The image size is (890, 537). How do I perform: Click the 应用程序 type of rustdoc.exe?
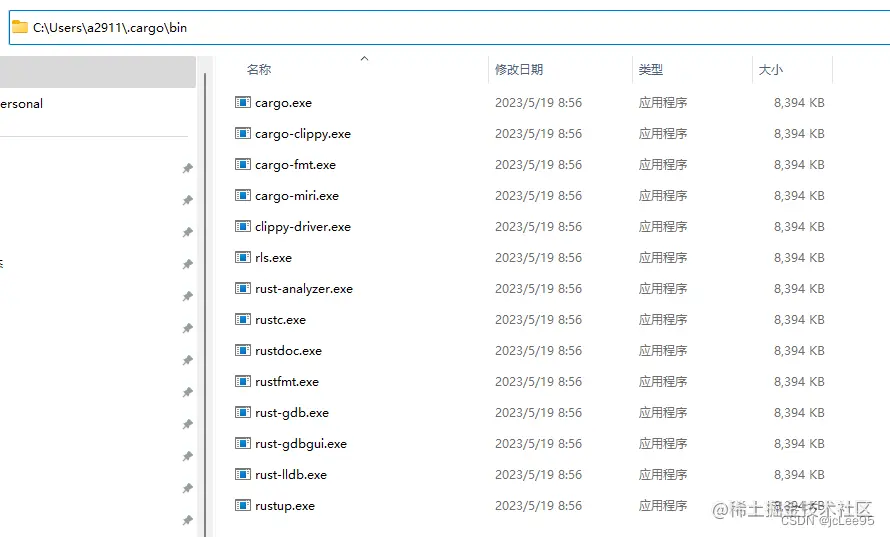[663, 351]
